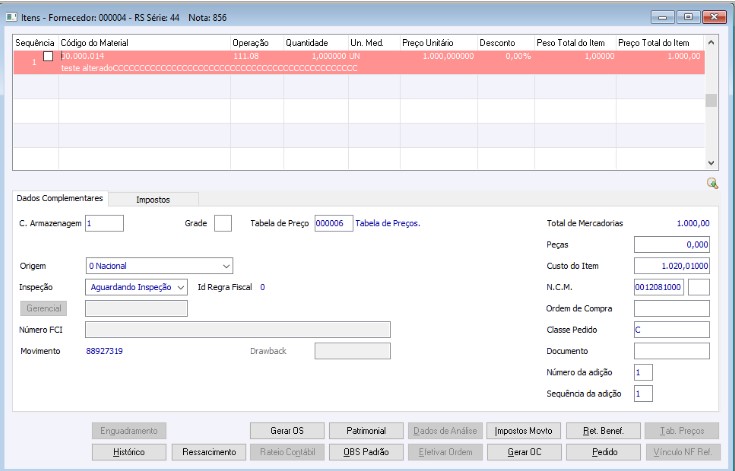Open the Origem dropdown showing 0 Nacional
The height and width of the screenshot is (471, 735).
point(159,266)
